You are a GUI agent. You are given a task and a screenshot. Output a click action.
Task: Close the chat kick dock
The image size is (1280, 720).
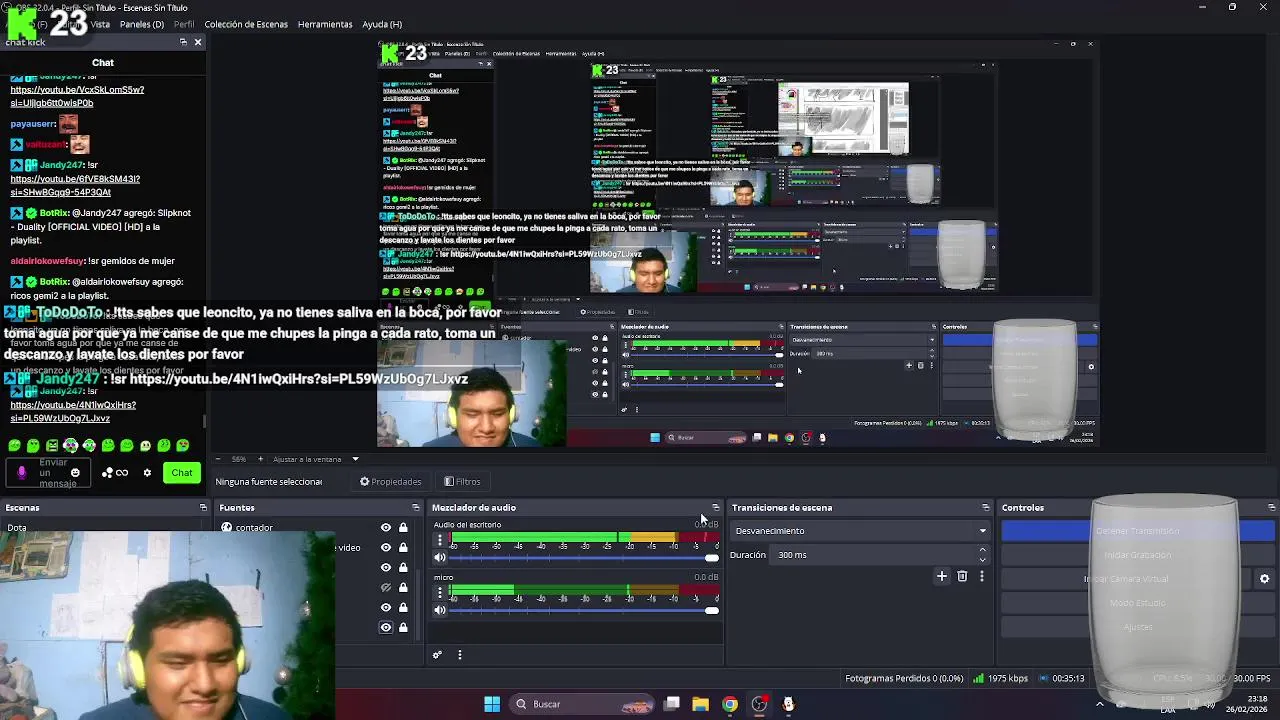[198, 42]
